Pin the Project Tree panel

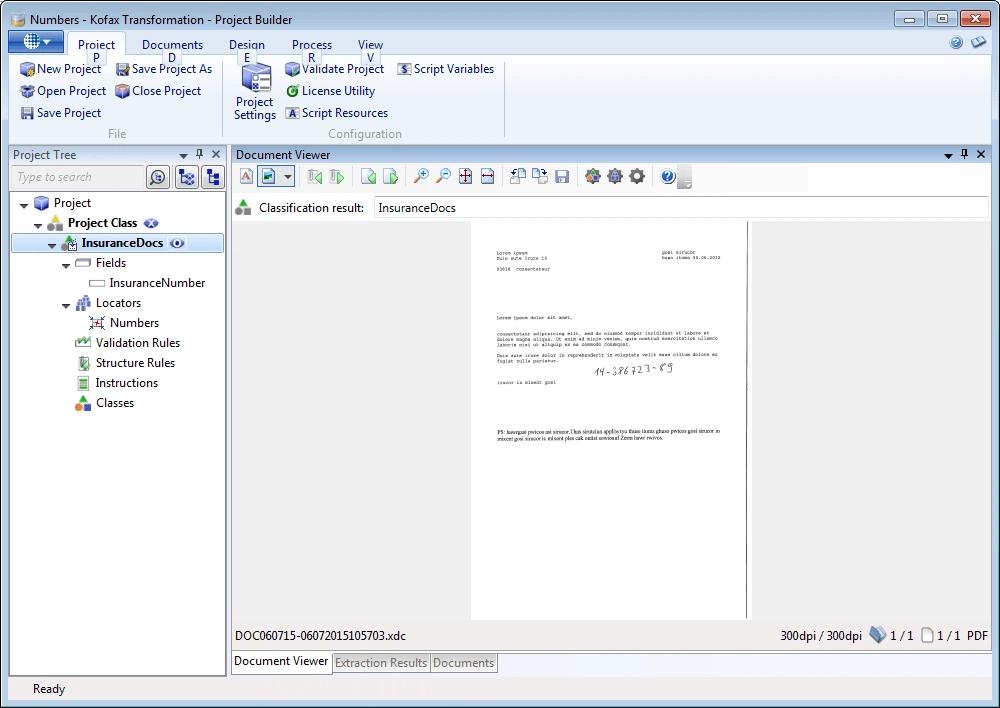199,155
